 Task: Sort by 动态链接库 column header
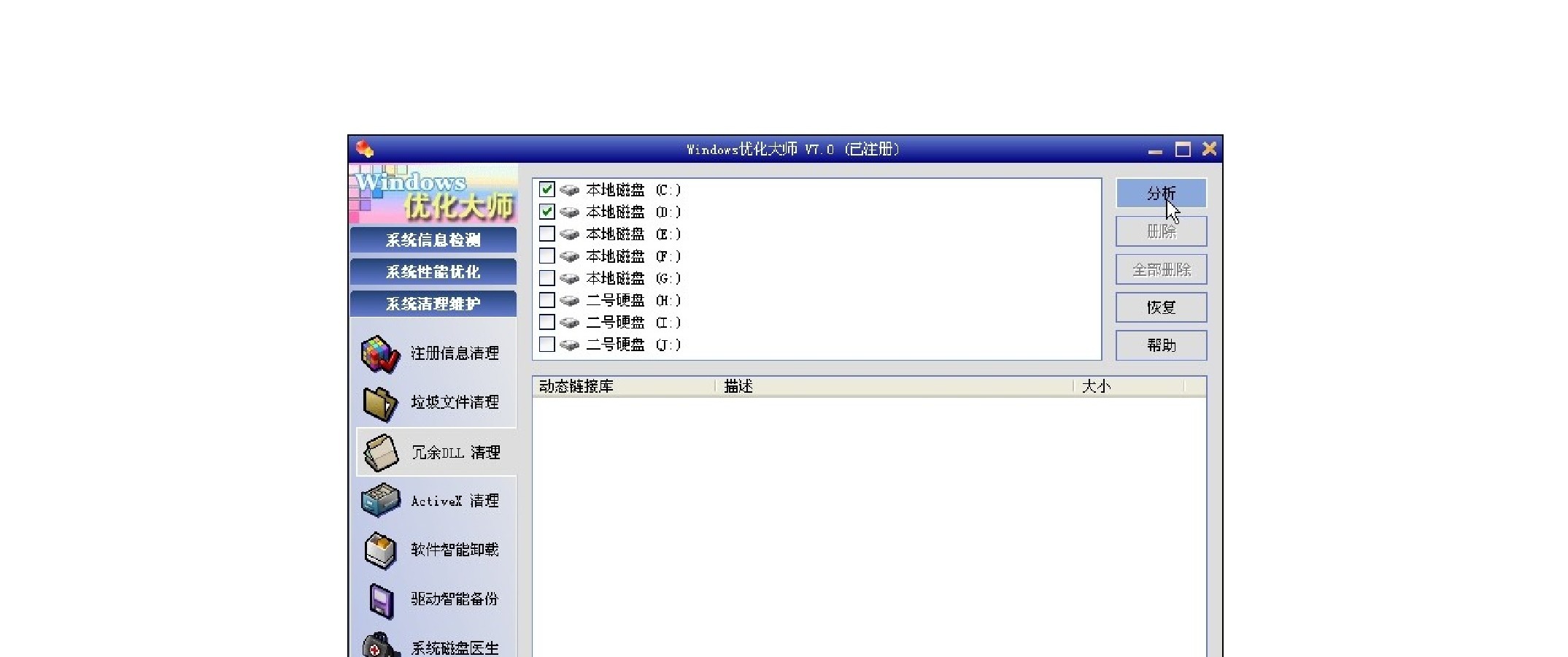point(624,386)
